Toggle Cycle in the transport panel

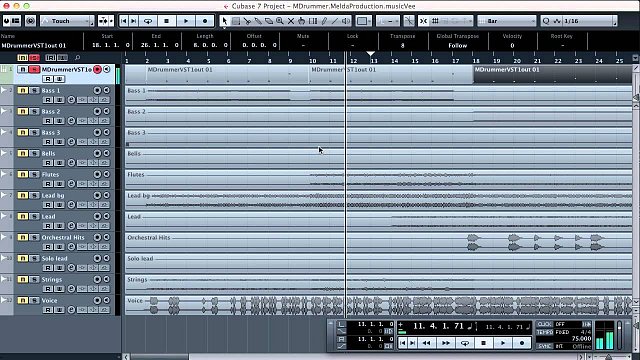click(464, 343)
